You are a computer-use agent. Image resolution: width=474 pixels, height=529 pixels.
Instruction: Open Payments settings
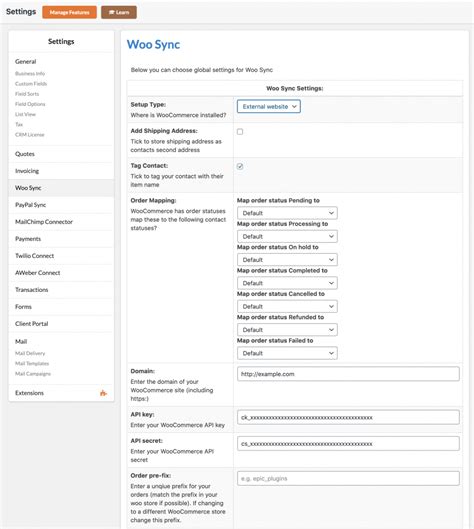click(x=61, y=239)
